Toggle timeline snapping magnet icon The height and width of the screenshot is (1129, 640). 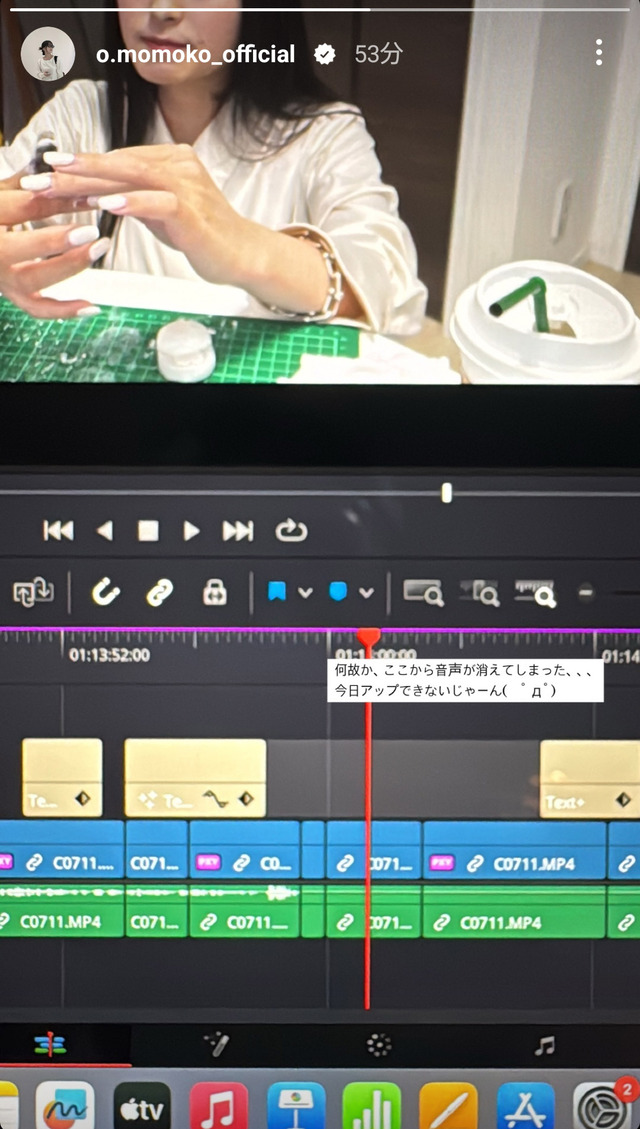[x=106, y=593]
